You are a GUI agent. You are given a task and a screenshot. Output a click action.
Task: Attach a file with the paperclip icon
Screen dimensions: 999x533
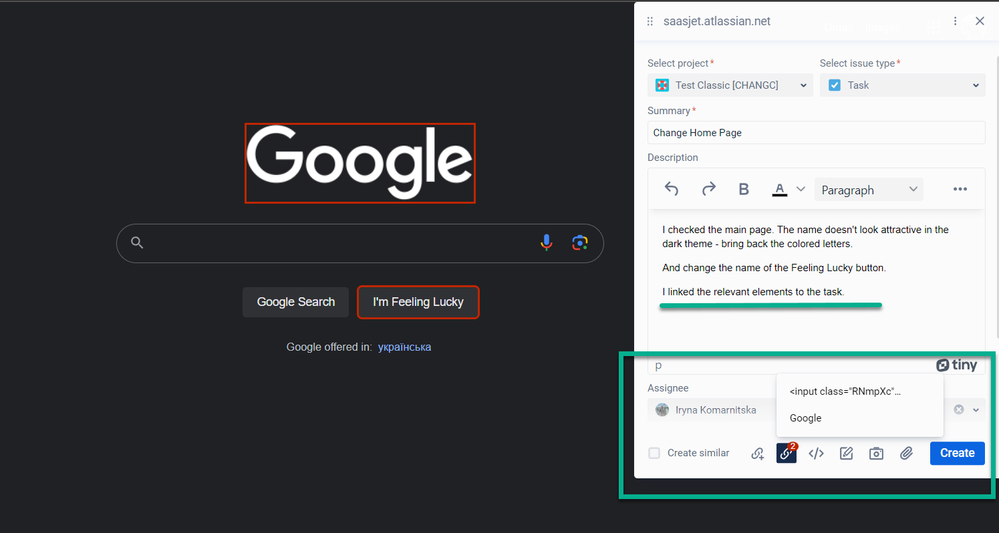click(x=906, y=453)
